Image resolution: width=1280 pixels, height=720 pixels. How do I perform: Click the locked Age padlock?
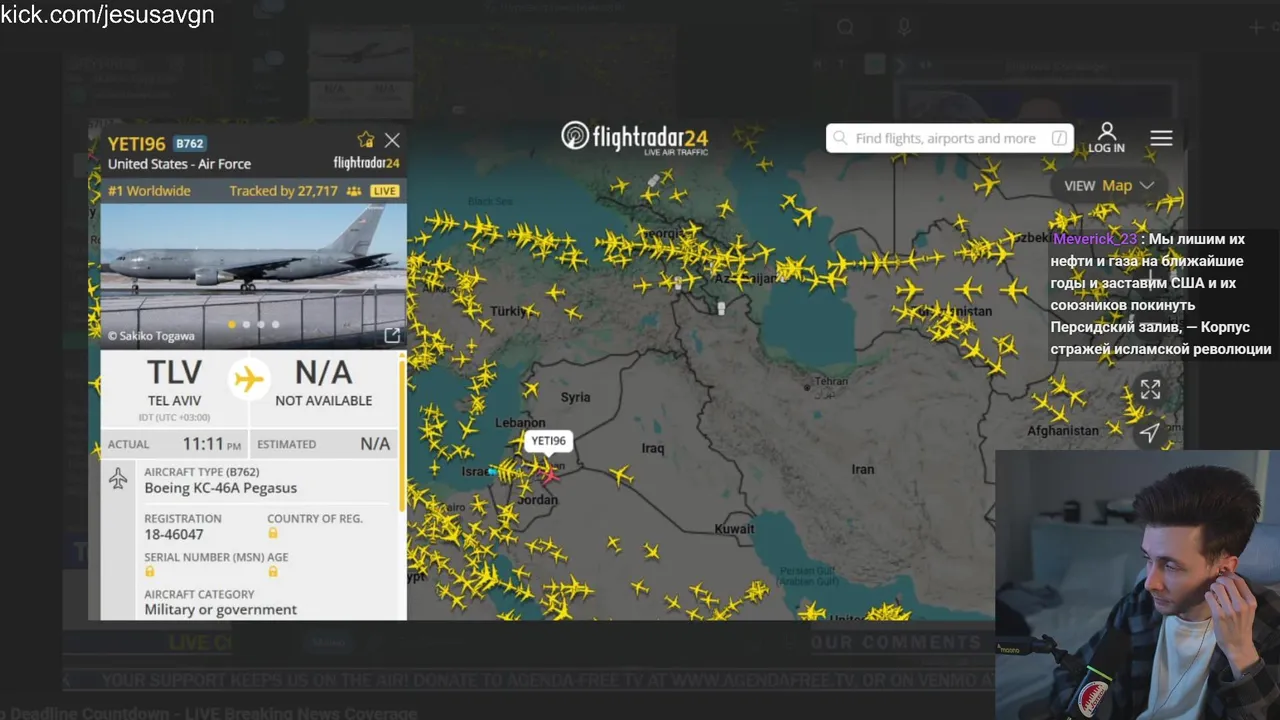click(272, 571)
